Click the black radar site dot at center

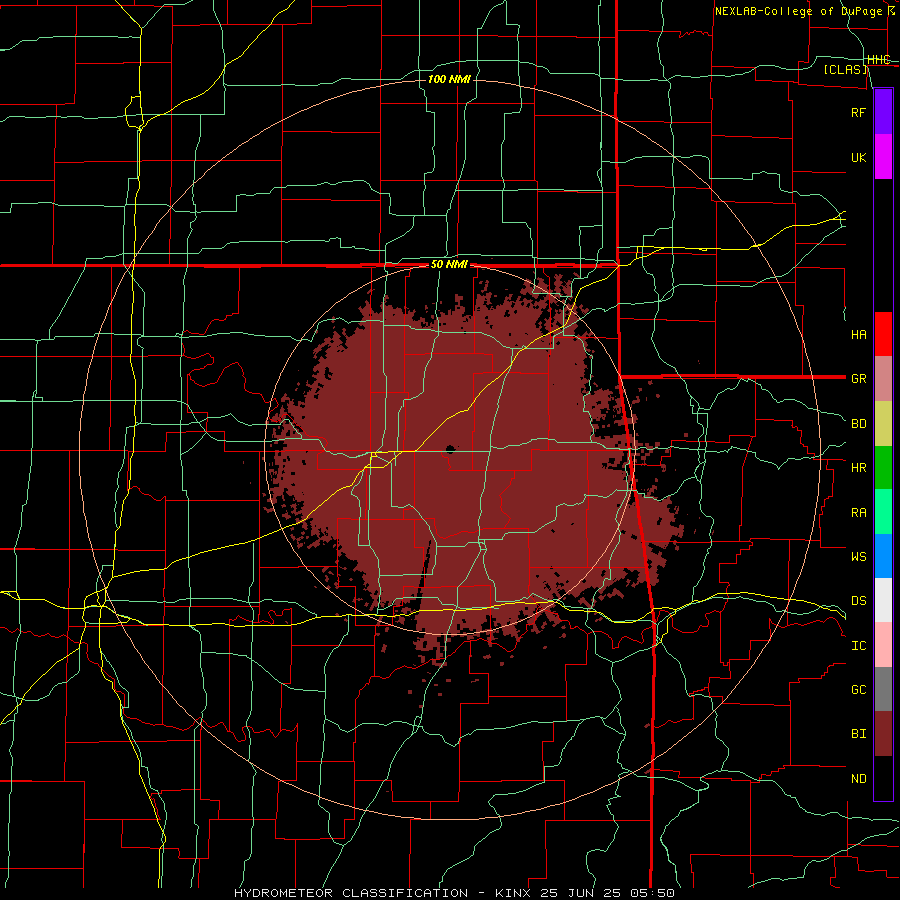click(x=450, y=449)
